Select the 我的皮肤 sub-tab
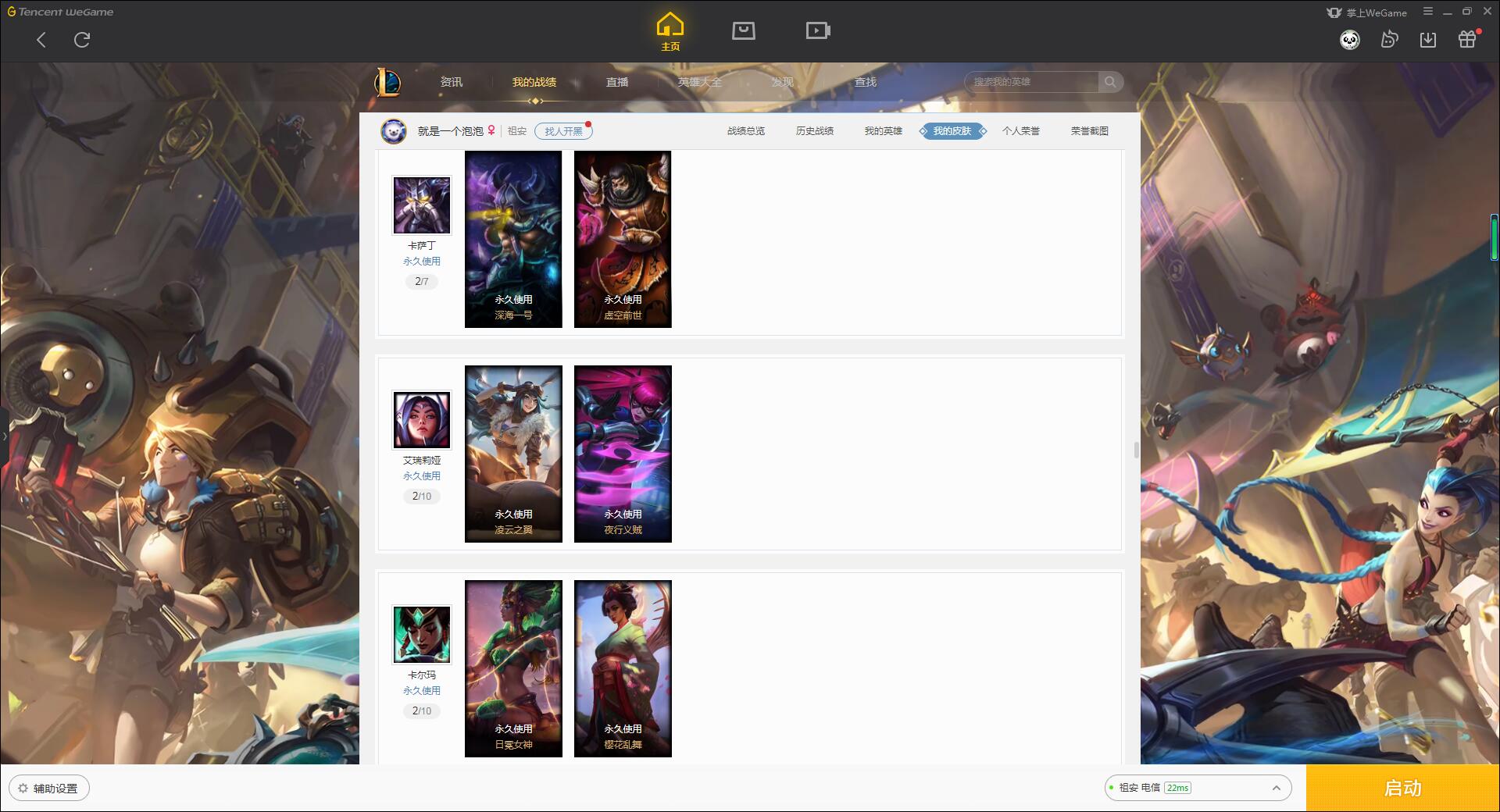1500x812 pixels. [952, 131]
